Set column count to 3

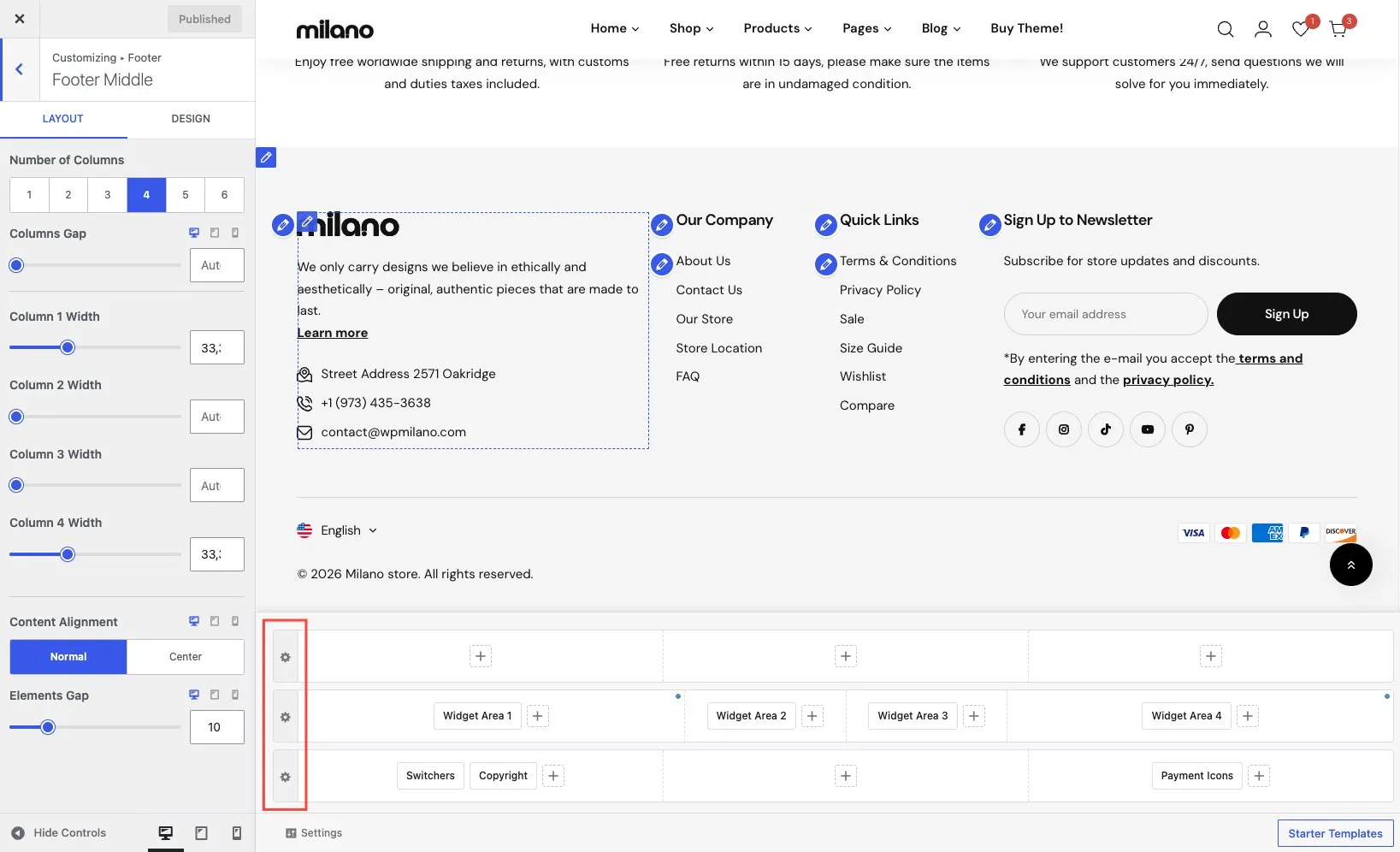coord(107,195)
